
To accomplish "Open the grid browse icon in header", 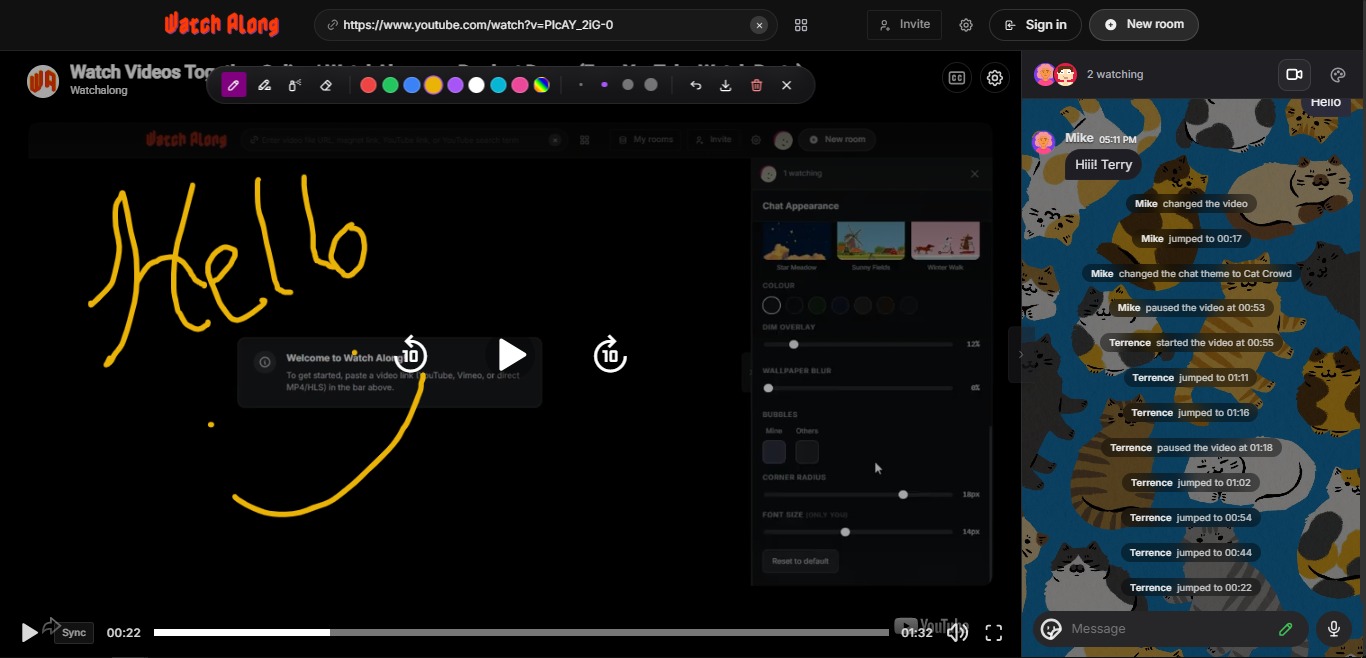I will [801, 25].
